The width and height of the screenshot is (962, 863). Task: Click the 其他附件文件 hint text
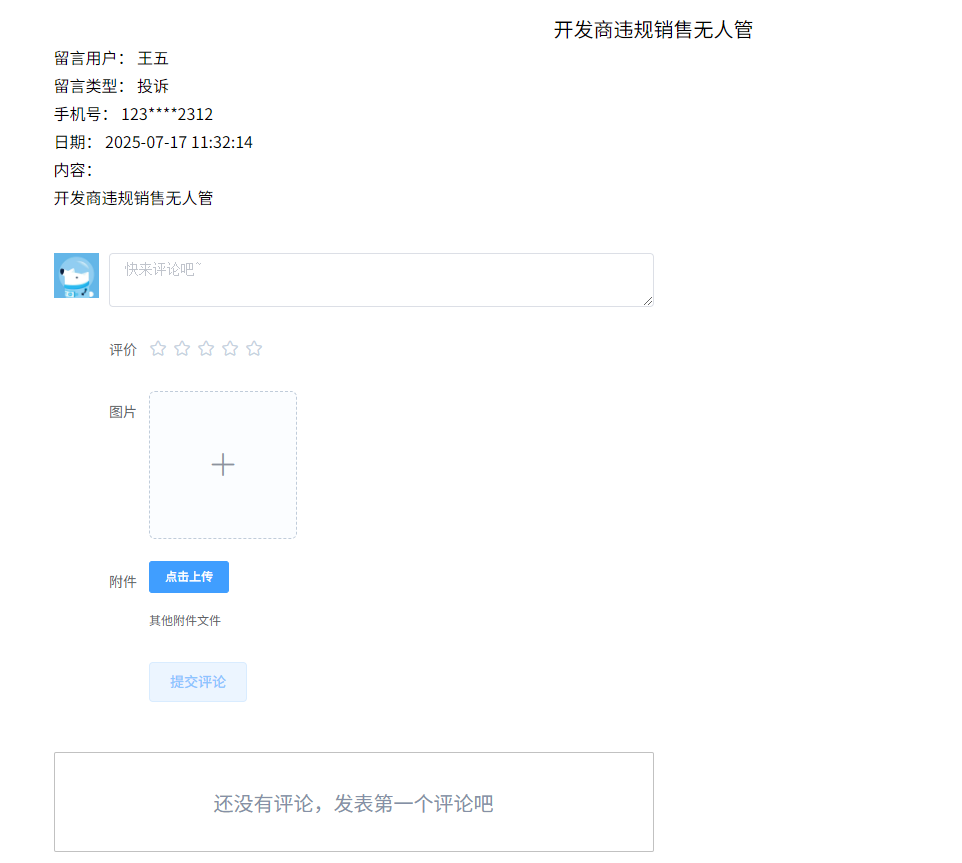click(x=185, y=621)
